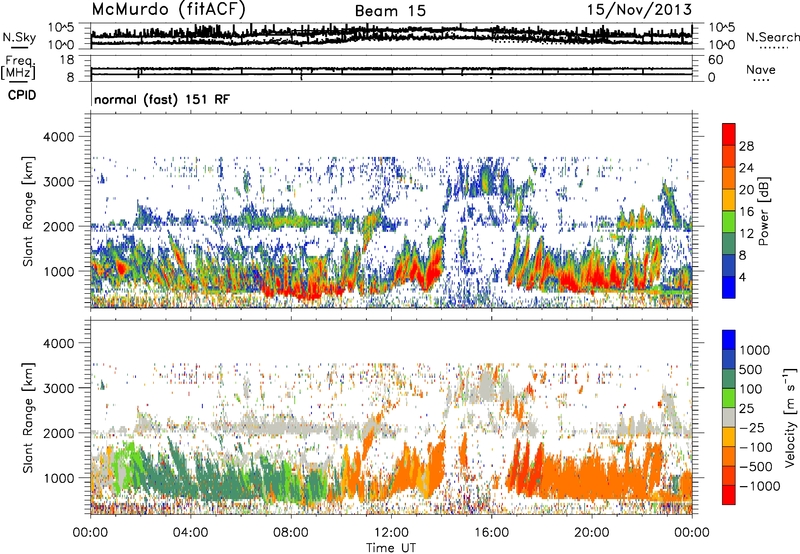Click '3000' tick on the velocity panel axis
The height and width of the screenshot is (554, 800).
coord(58,388)
